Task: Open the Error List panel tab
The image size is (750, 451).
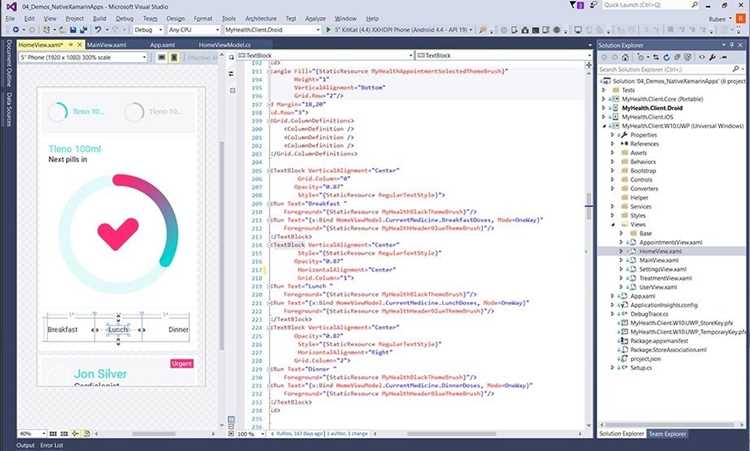Action: [52, 445]
